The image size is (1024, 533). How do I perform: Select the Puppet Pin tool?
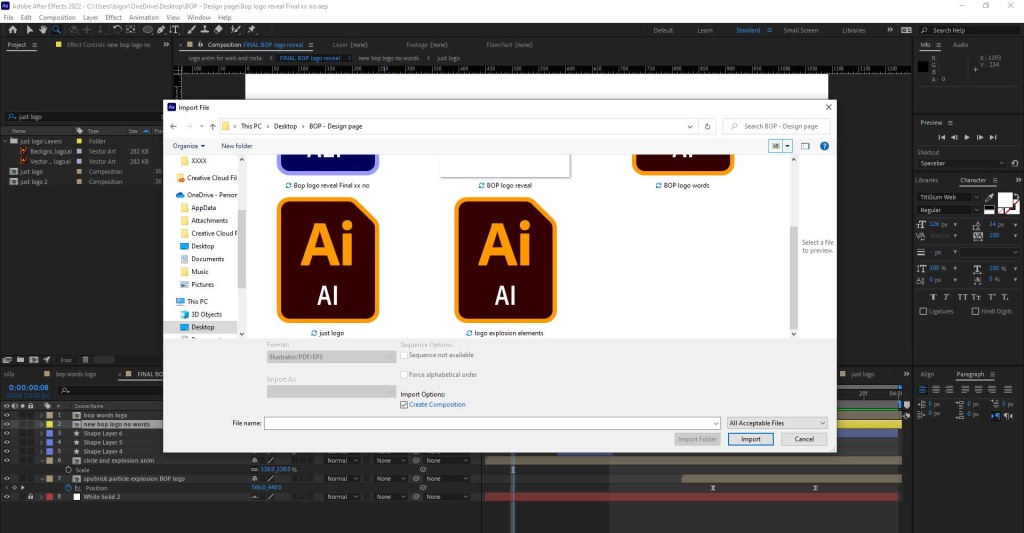coord(251,29)
